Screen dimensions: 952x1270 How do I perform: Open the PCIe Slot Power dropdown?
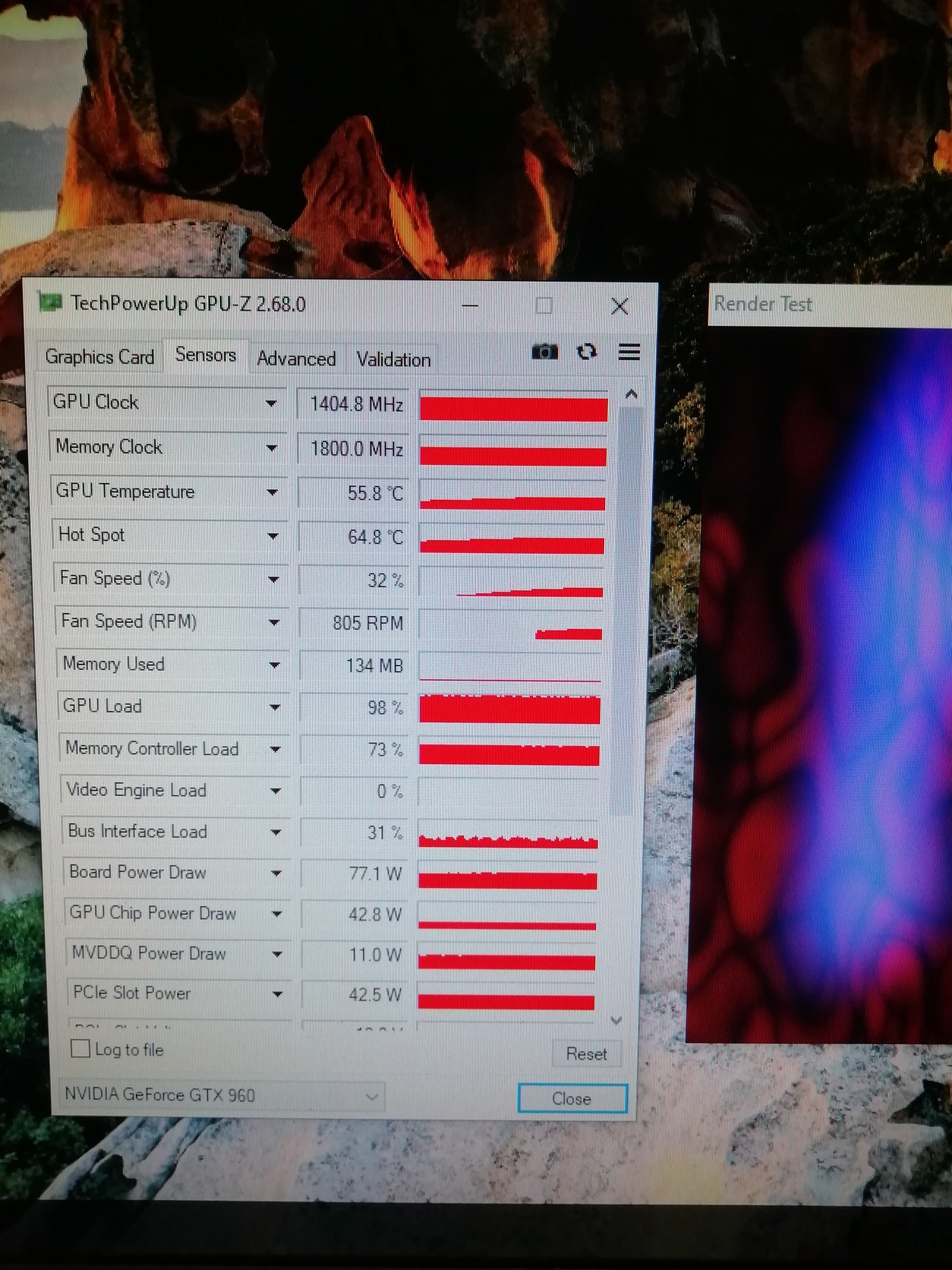point(278,994)
